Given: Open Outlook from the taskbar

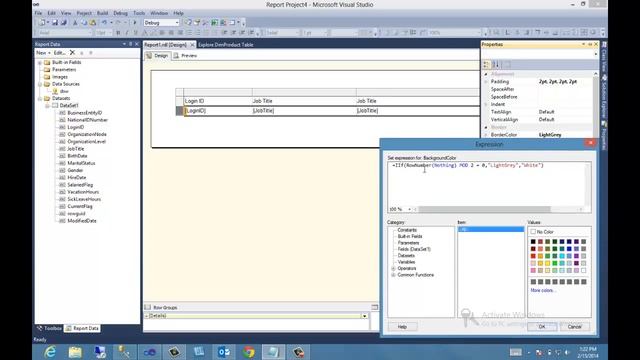Looking at the screenshot, I should (x=224, y=352).
